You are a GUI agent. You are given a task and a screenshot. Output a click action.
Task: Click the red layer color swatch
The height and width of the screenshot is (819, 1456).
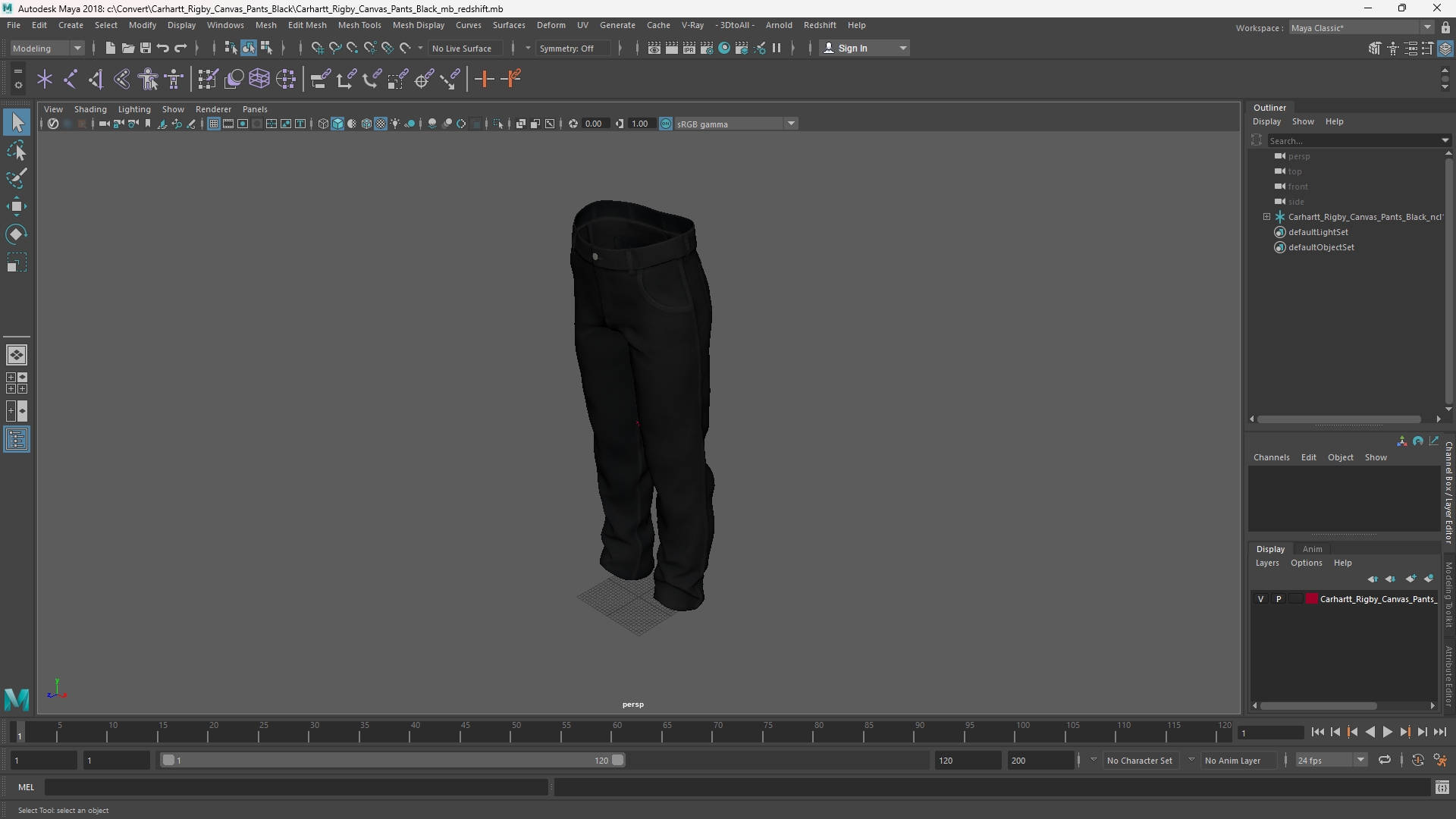coord(1311,599)
